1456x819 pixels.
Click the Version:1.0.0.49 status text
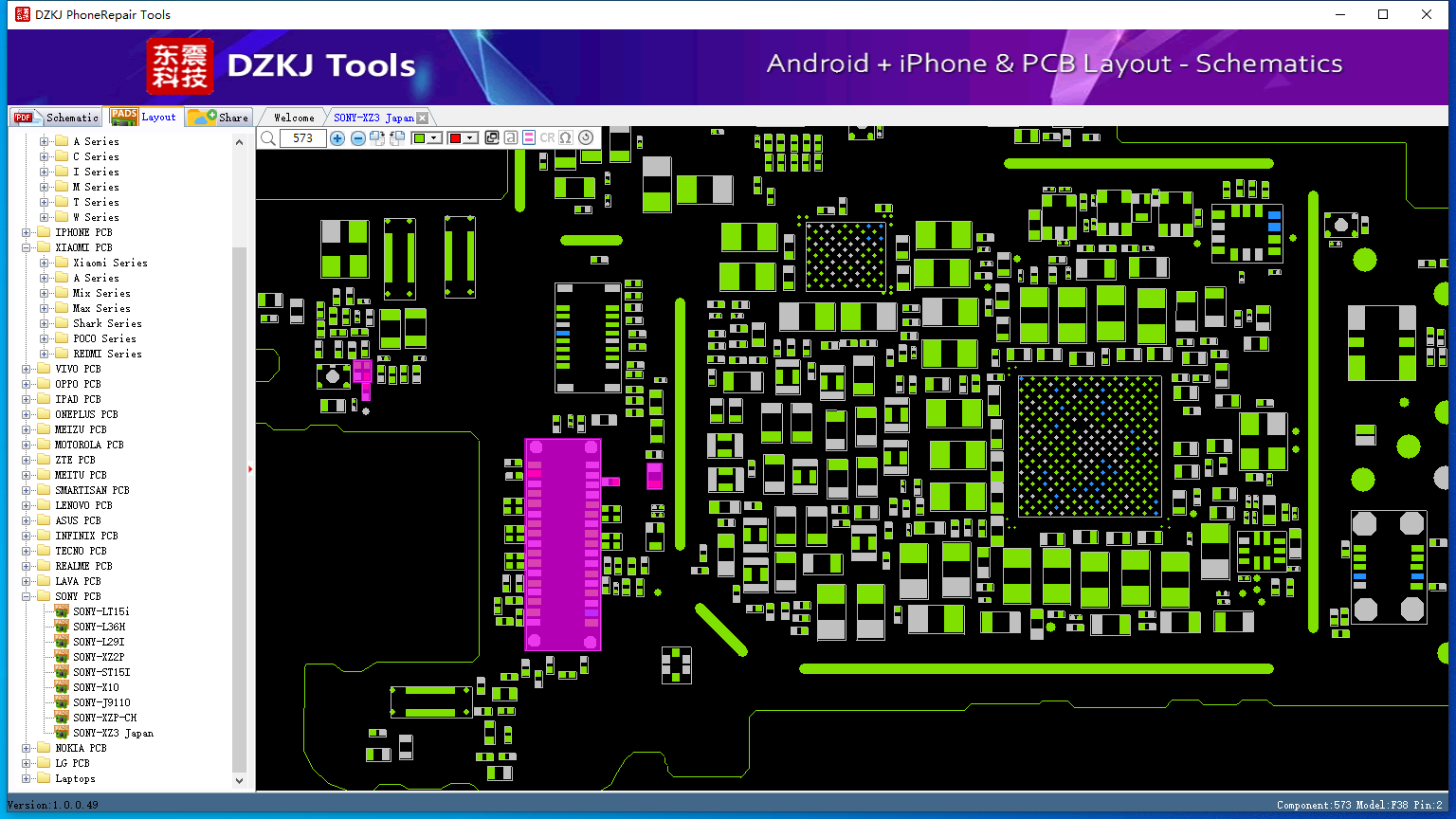[53, 805]
